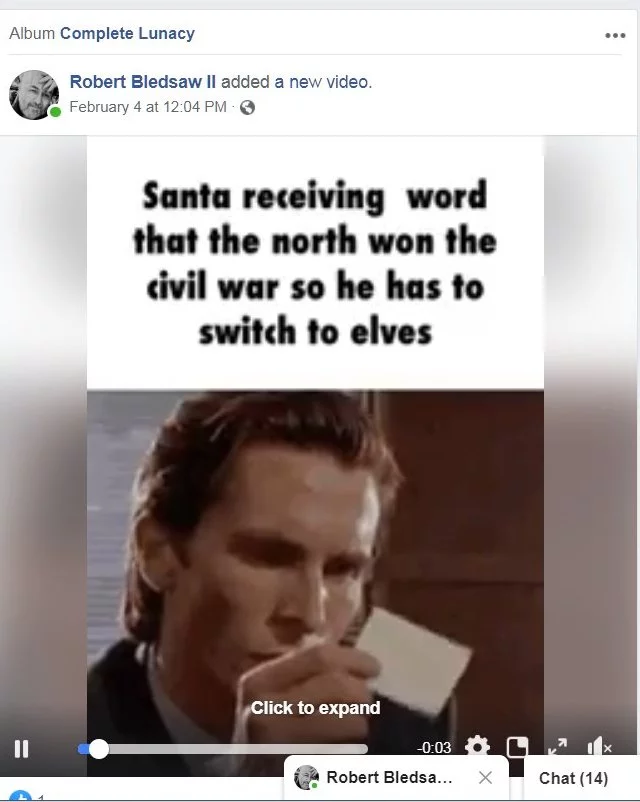
Task: Open the Robert Bledsa... chat tab
Action: click(x=389, y=777)
